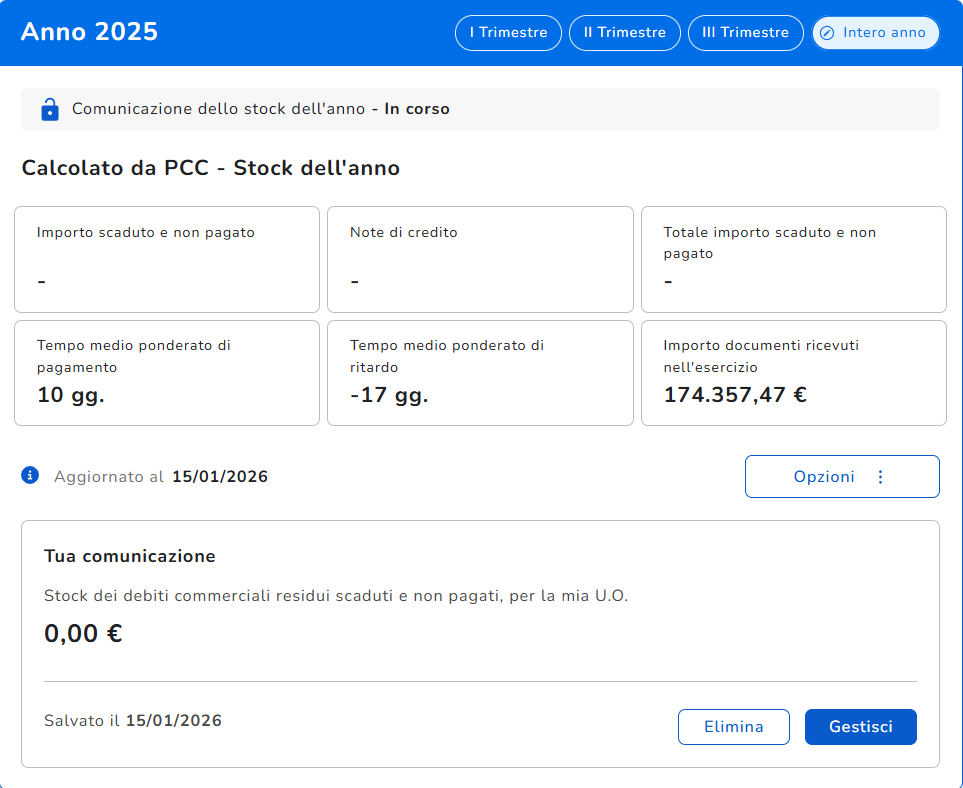Select Totale importo scaduto e non pagato card
Screen dimensions: 963x788
793,260
